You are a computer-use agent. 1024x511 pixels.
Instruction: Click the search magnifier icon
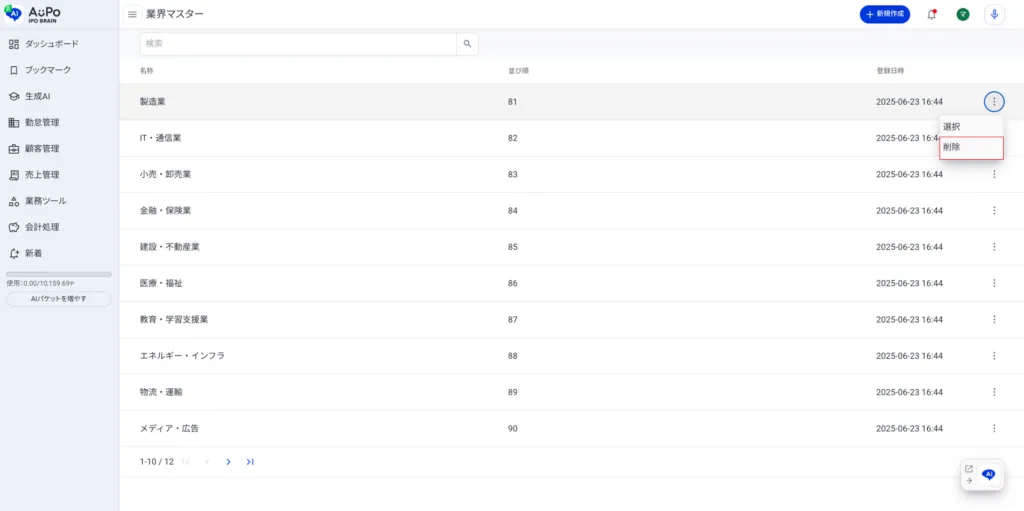point(468,44)
